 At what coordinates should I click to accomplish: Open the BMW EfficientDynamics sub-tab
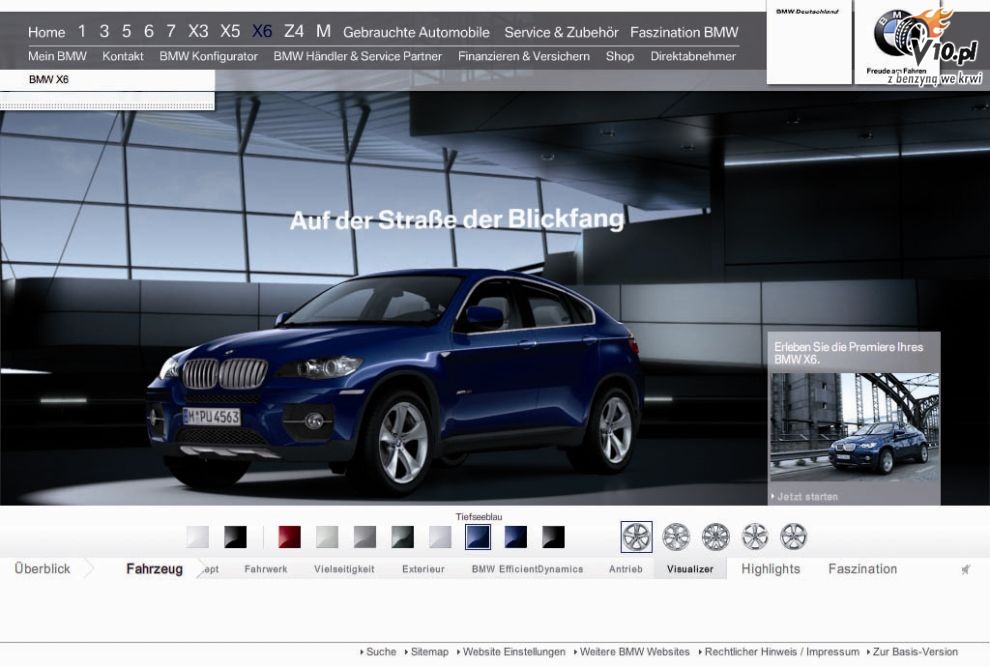527,569
